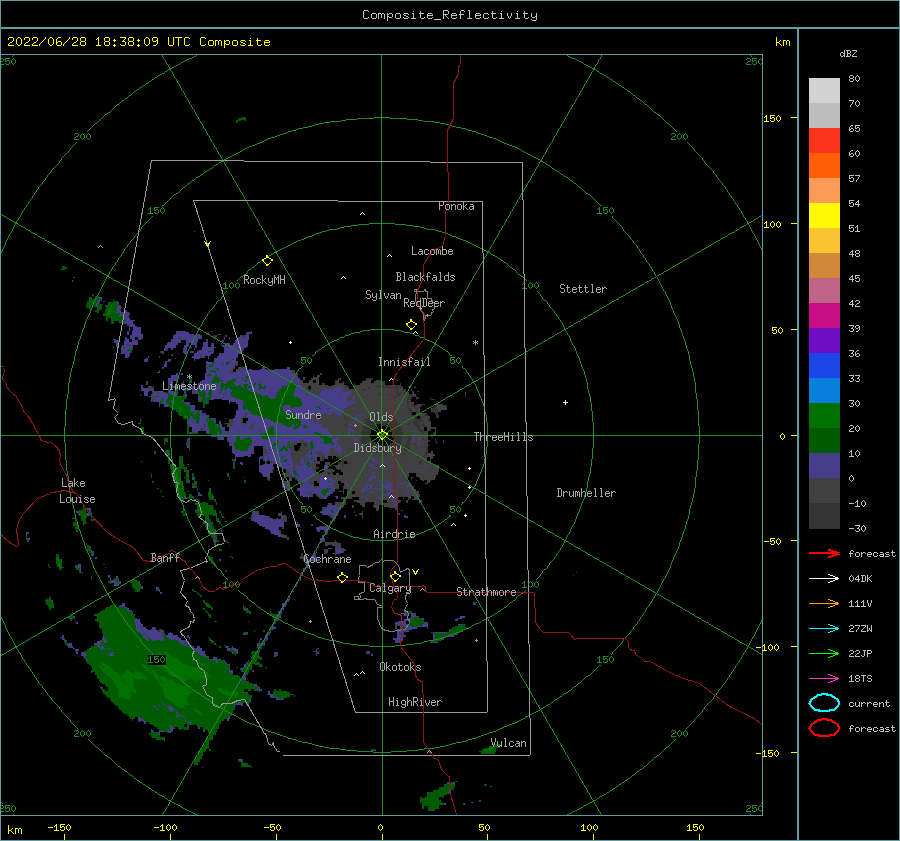Click the Olds label on map
Screen dimensions: 900x841
pyautogui.click(x=381, y=417)
